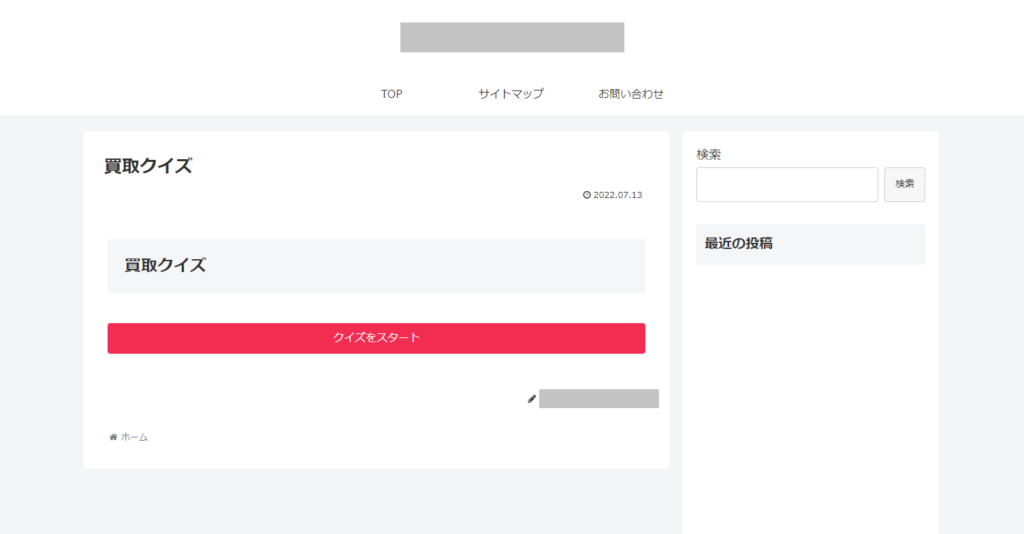Click the 2022.07.13 post date

coord(618,195)
